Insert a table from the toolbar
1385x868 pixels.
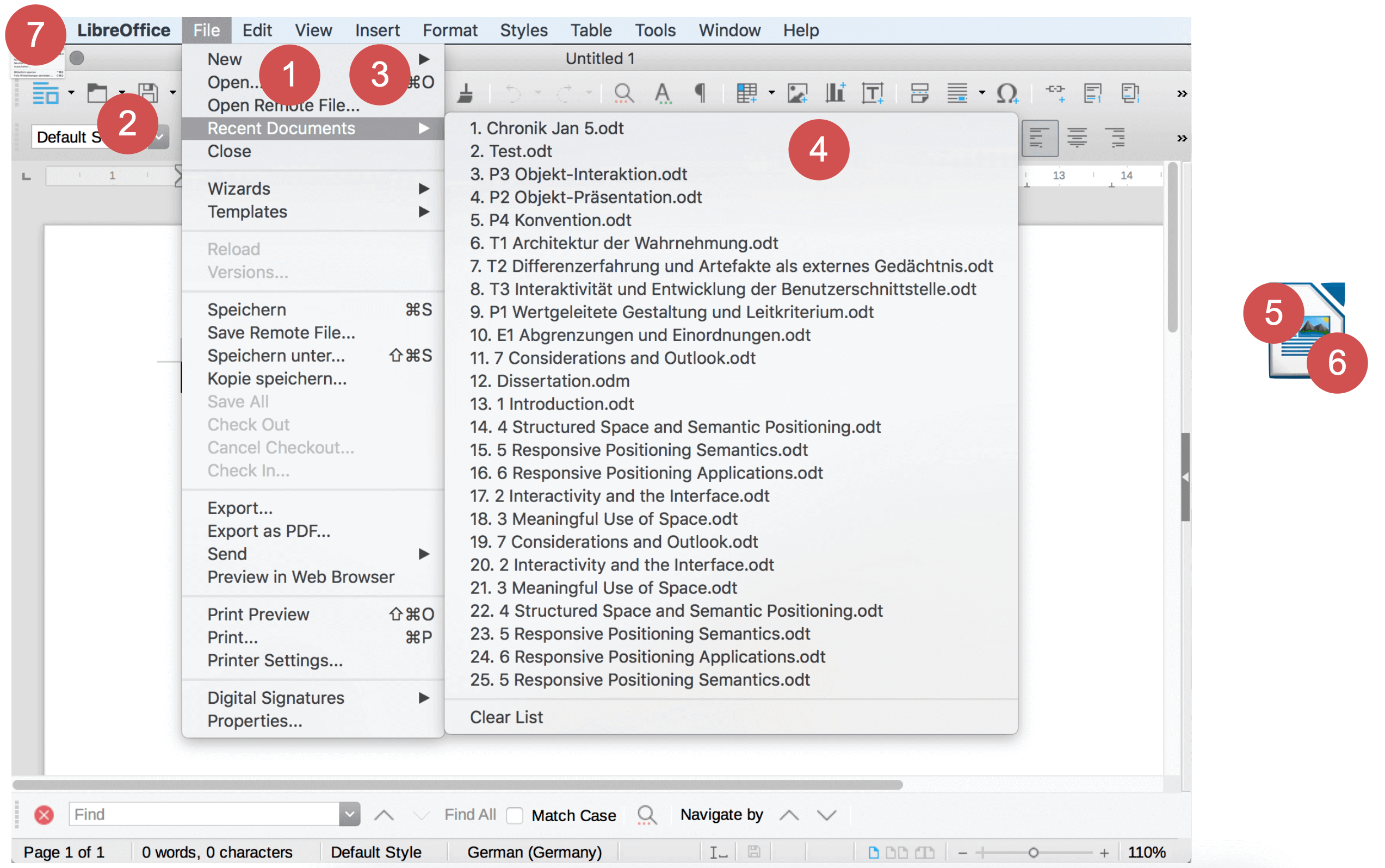(746, 92)
